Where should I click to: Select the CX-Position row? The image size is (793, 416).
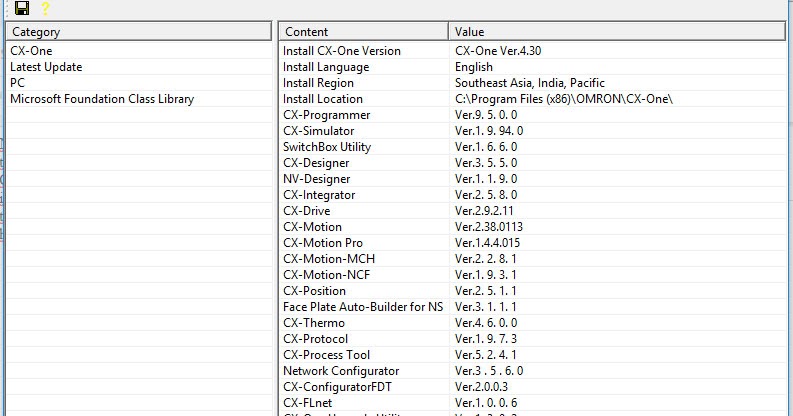tap(533, 291)
